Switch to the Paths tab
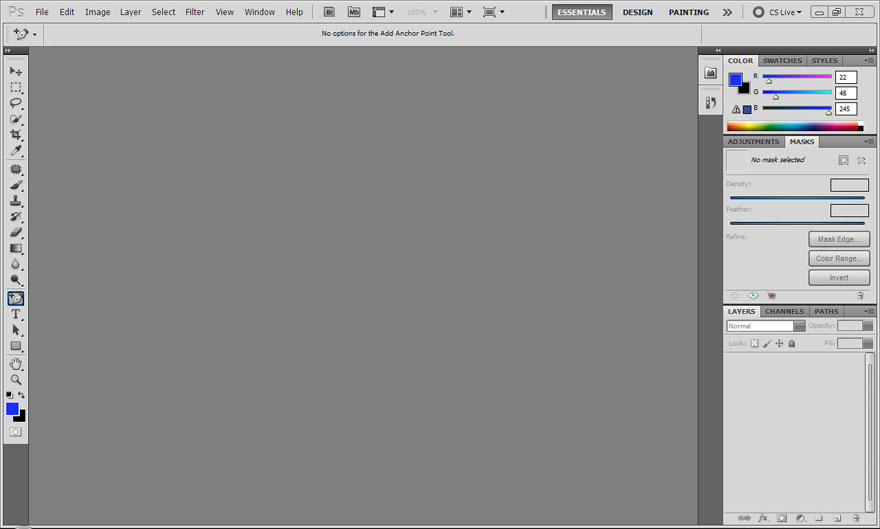880x529 pixels. click(x=826, y=311)
